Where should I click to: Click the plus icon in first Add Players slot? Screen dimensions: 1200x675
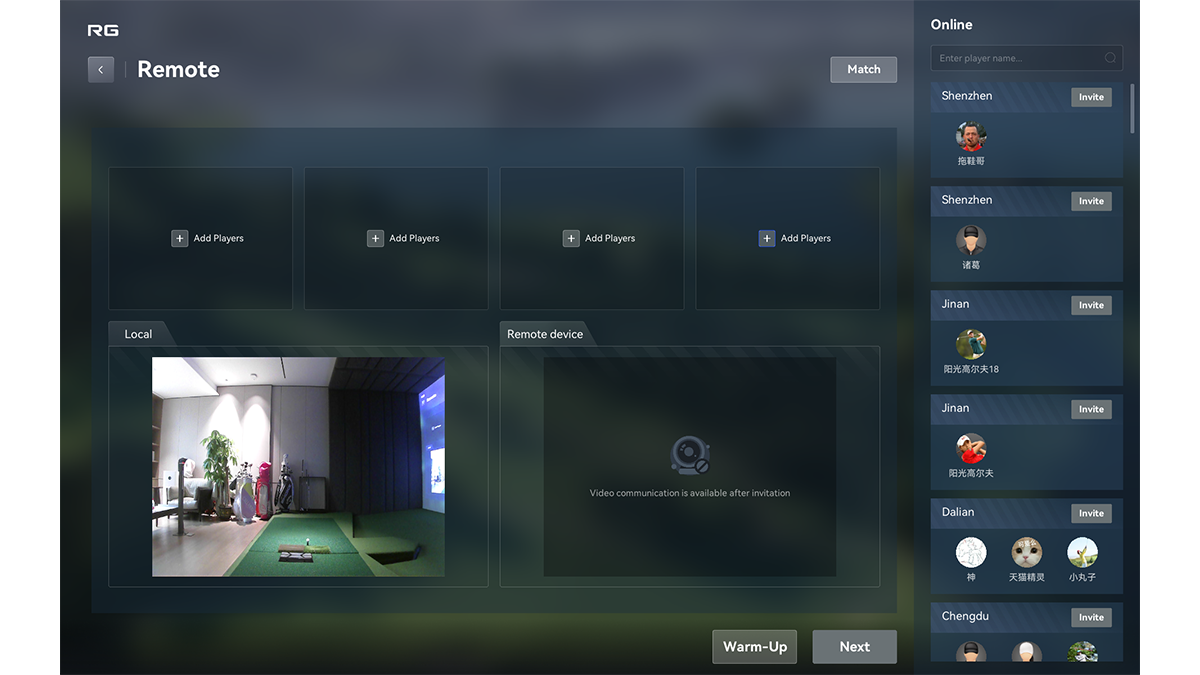point(180,238)
